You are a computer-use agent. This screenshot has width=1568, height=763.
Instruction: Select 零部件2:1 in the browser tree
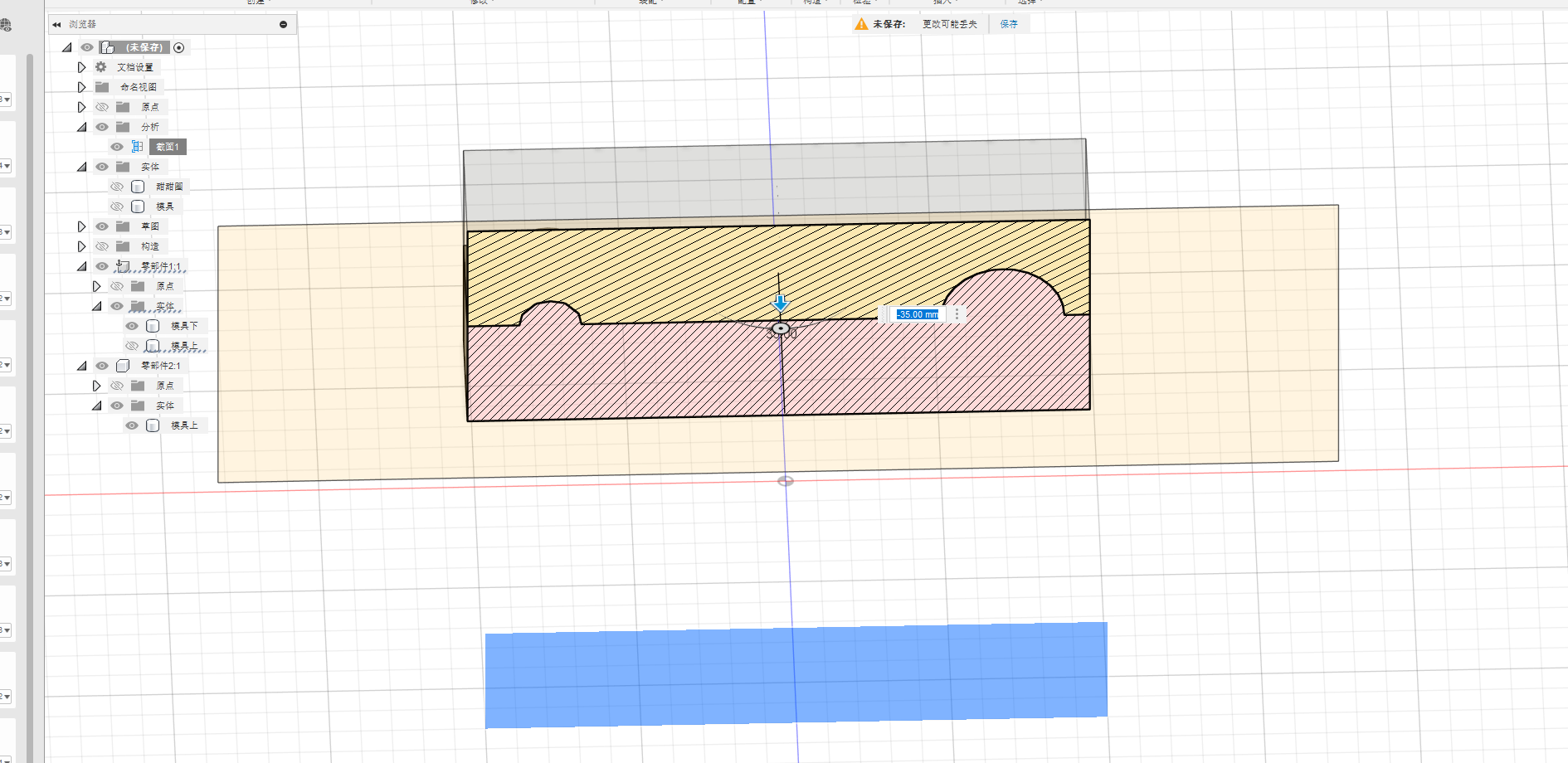[x=160, y=366]
